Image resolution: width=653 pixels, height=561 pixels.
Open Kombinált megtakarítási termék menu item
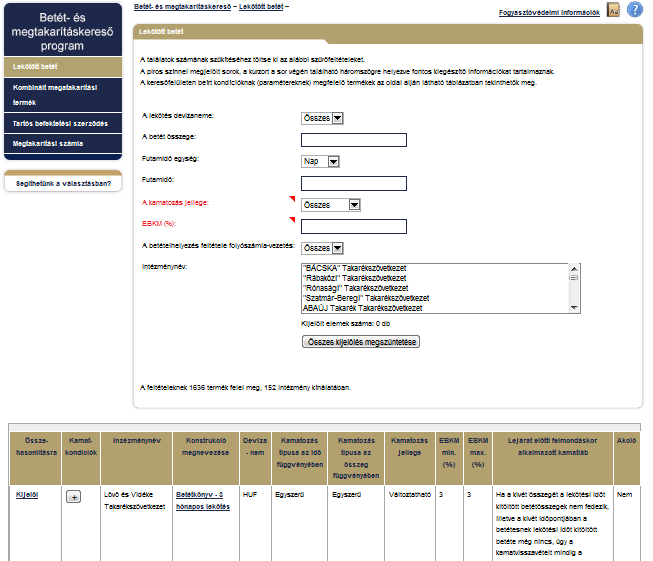63,95
